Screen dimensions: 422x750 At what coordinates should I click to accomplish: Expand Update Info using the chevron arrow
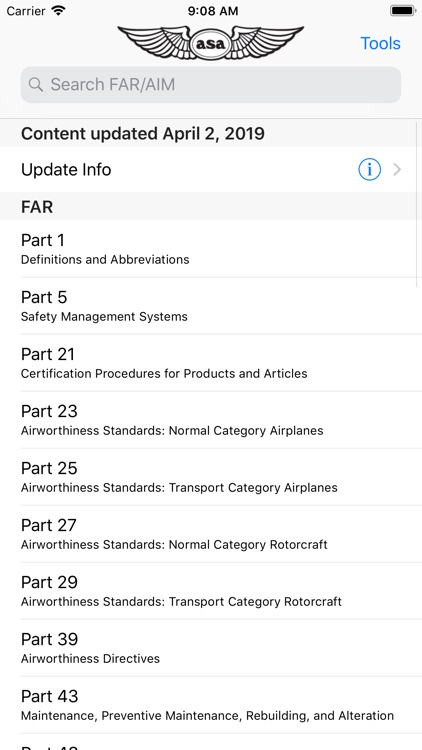397,169
